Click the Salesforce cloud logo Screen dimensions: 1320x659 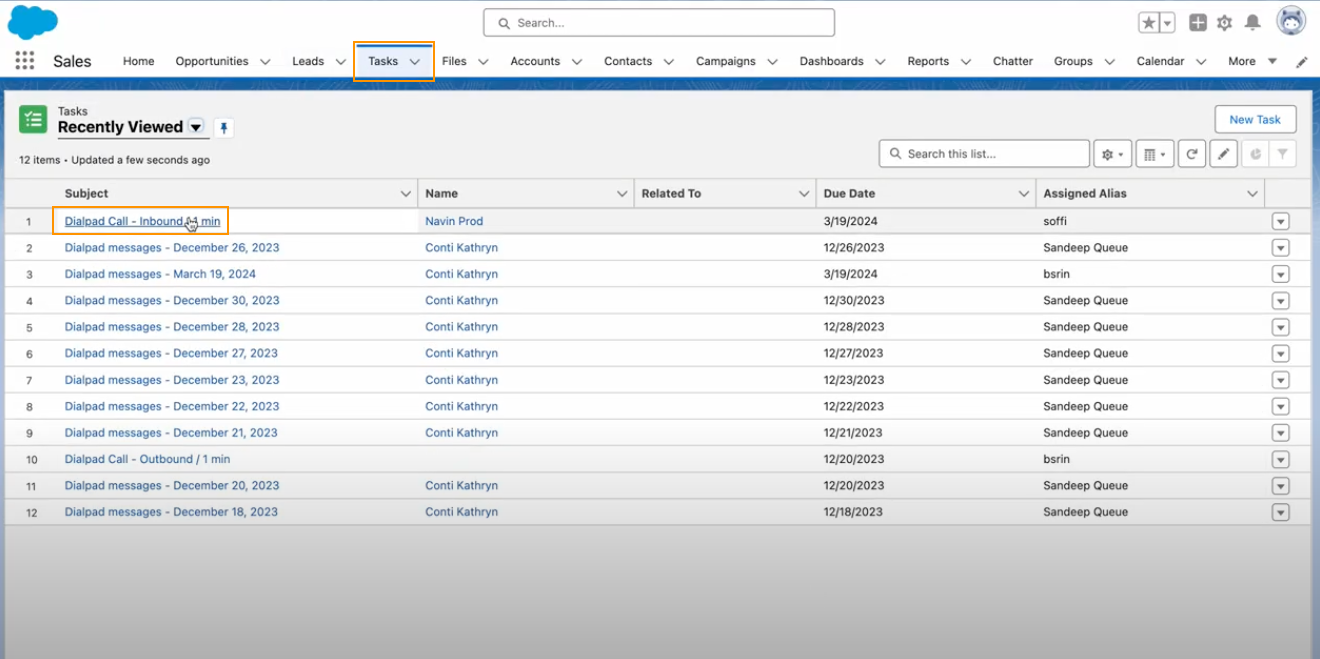coord(33,21)
